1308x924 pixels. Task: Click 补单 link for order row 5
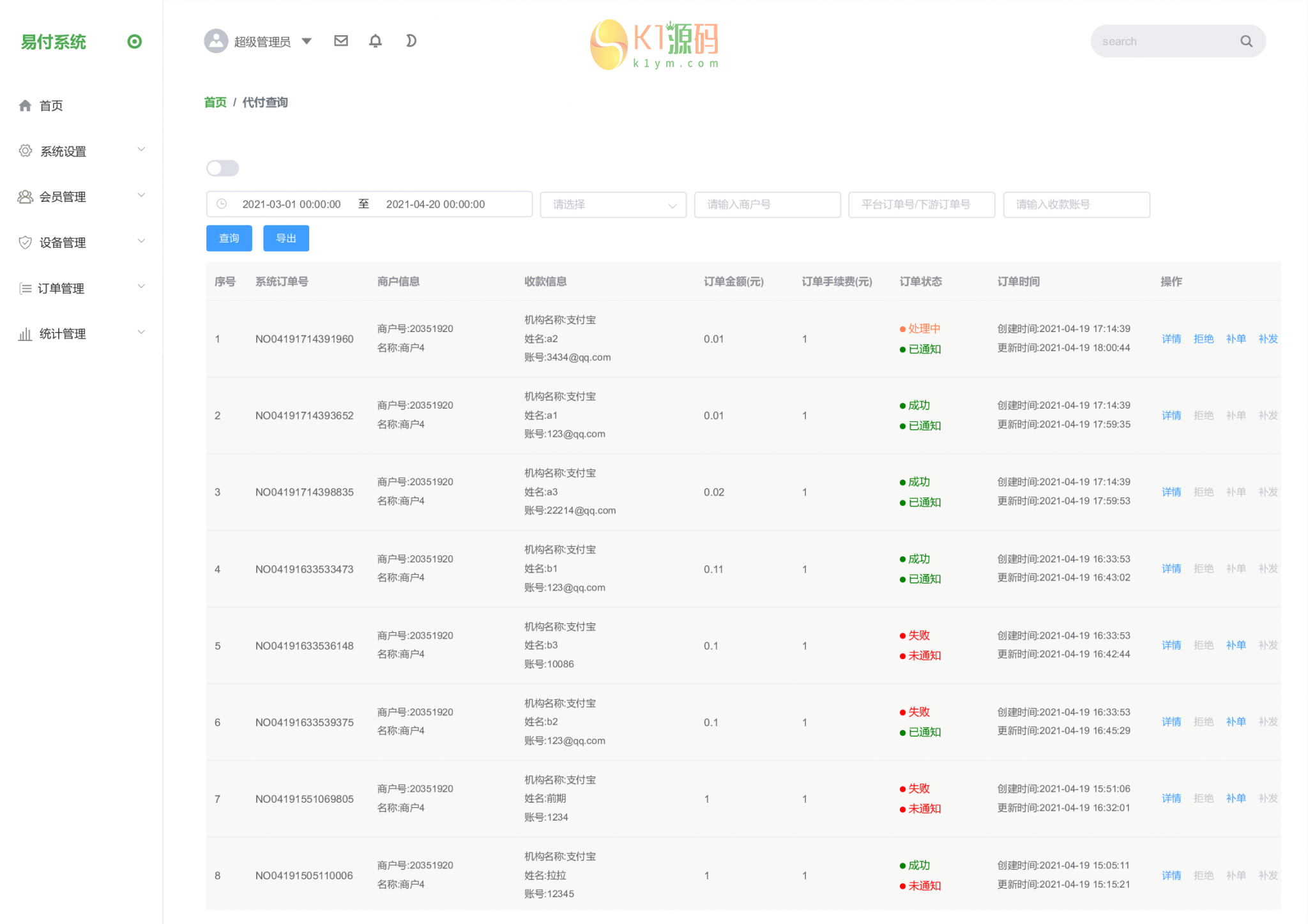(x=1235, y=645)
